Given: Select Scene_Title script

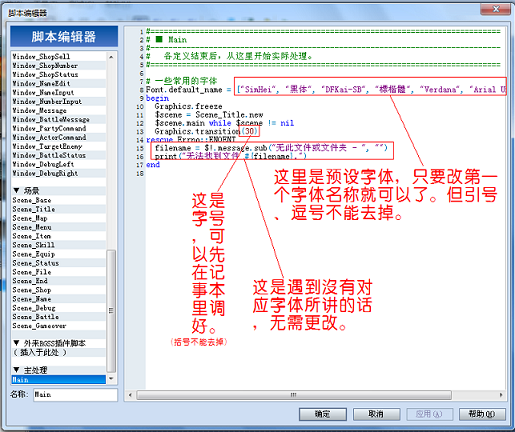Looking at the screenshot, I should [59, 209].
